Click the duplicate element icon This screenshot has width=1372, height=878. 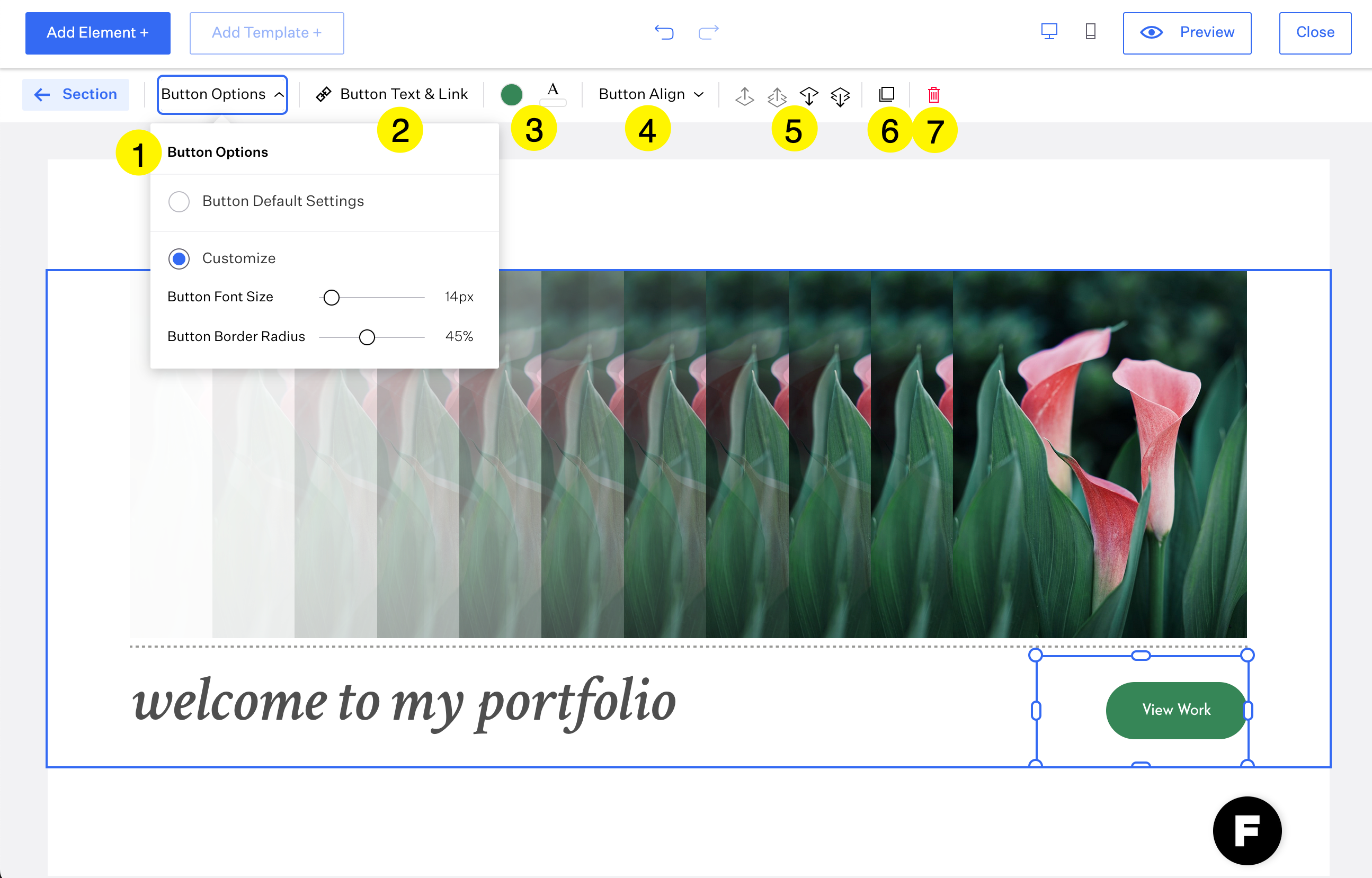pos(887,94)
